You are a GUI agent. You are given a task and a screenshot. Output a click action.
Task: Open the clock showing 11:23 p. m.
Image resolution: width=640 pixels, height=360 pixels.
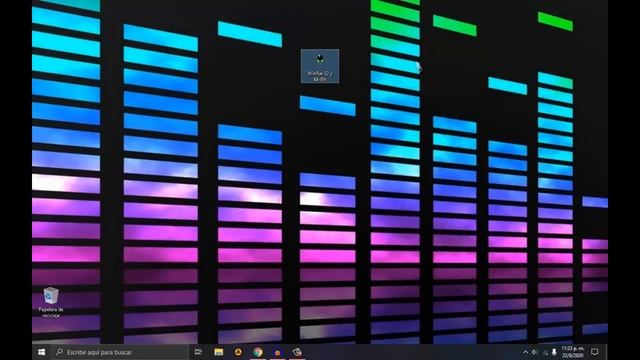[x=573, y=352]
